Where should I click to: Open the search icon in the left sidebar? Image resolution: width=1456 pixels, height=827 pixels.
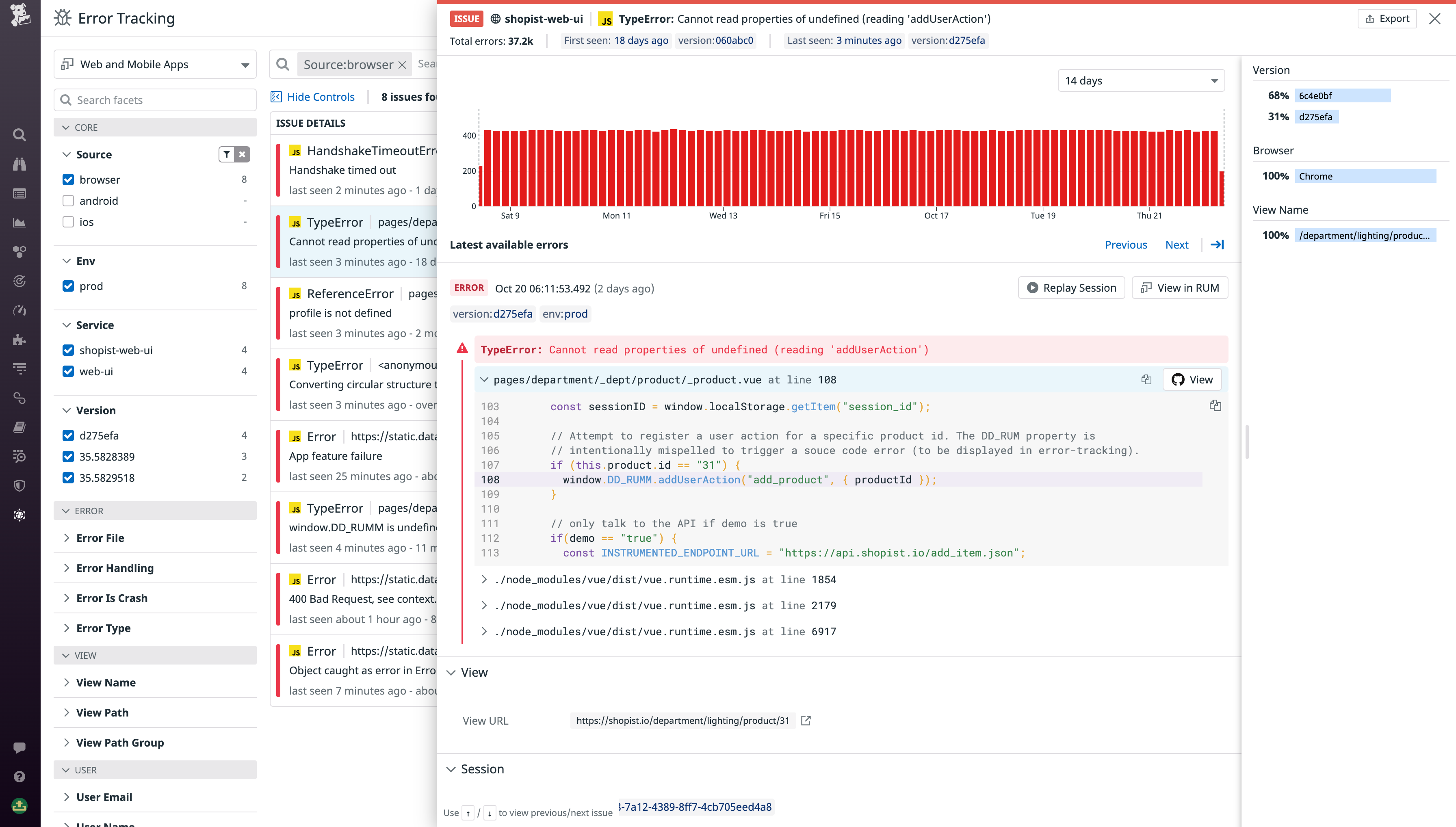coord(19,135)
